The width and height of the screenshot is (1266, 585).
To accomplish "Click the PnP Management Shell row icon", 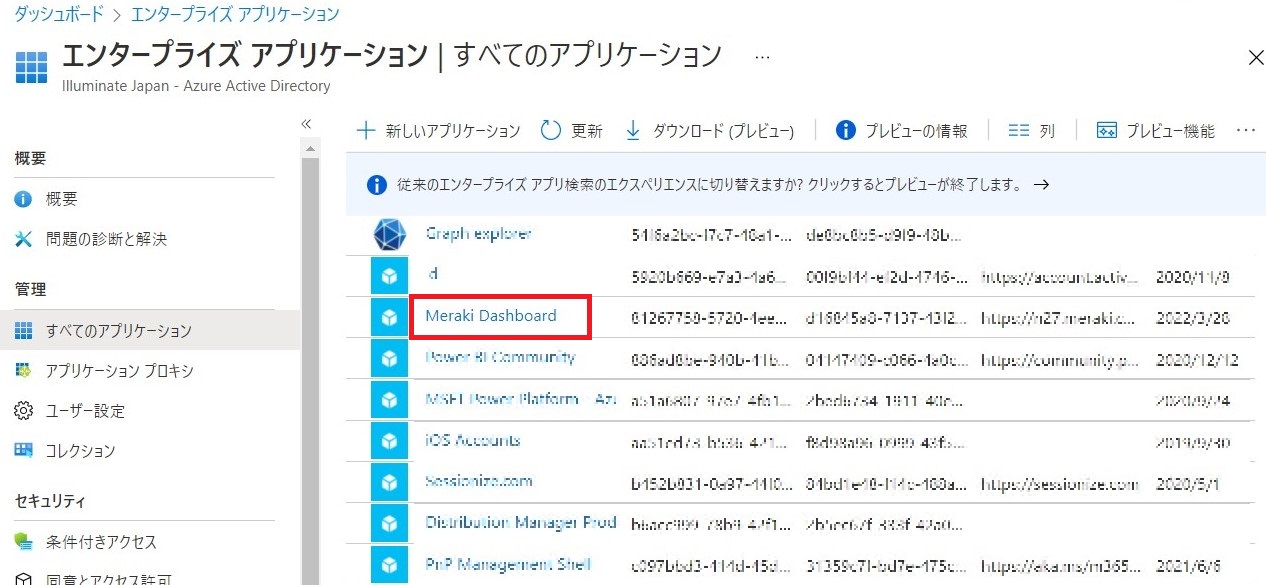I will point(389,565).
